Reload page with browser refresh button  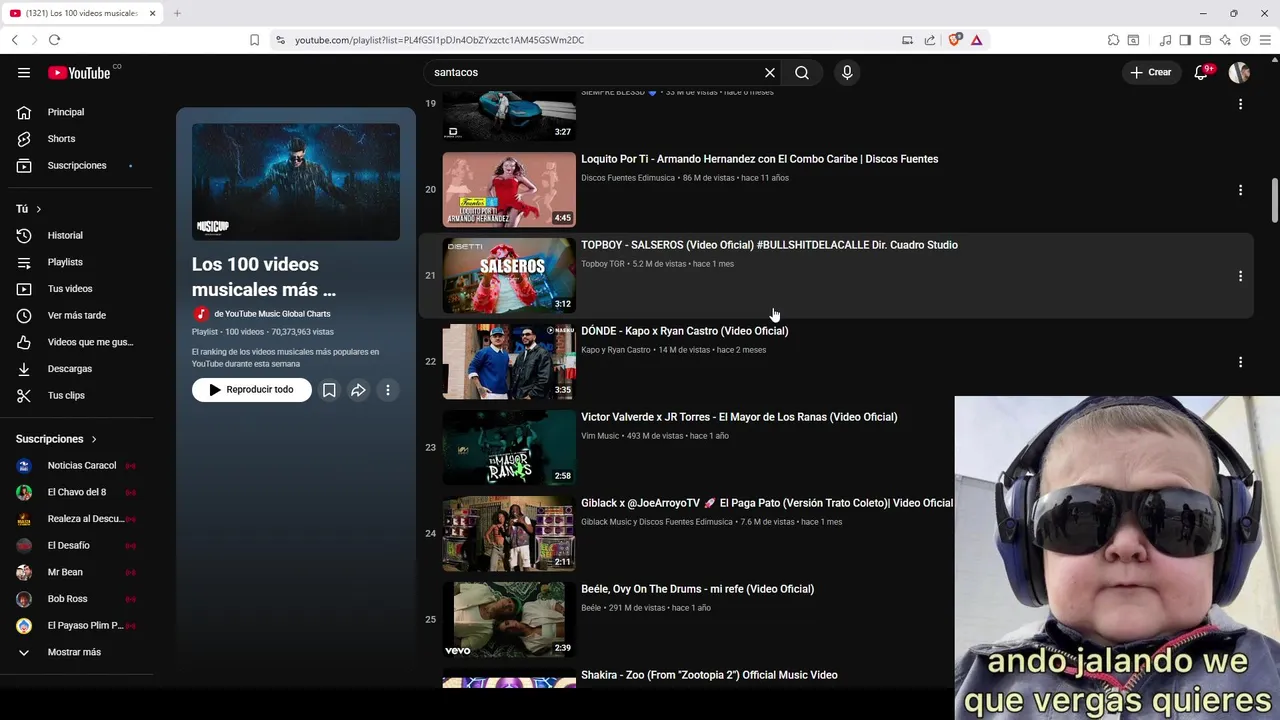54,40
